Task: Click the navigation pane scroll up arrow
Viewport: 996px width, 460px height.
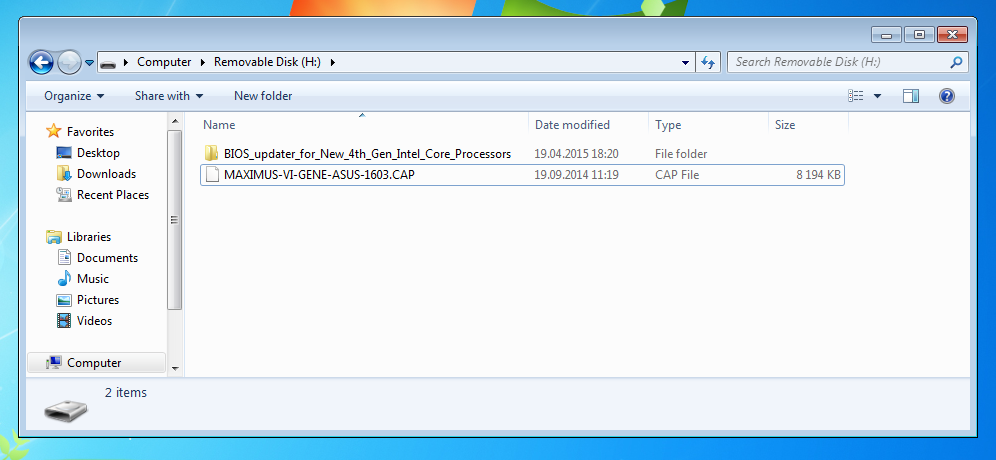Action: click(x=175, y=120)
